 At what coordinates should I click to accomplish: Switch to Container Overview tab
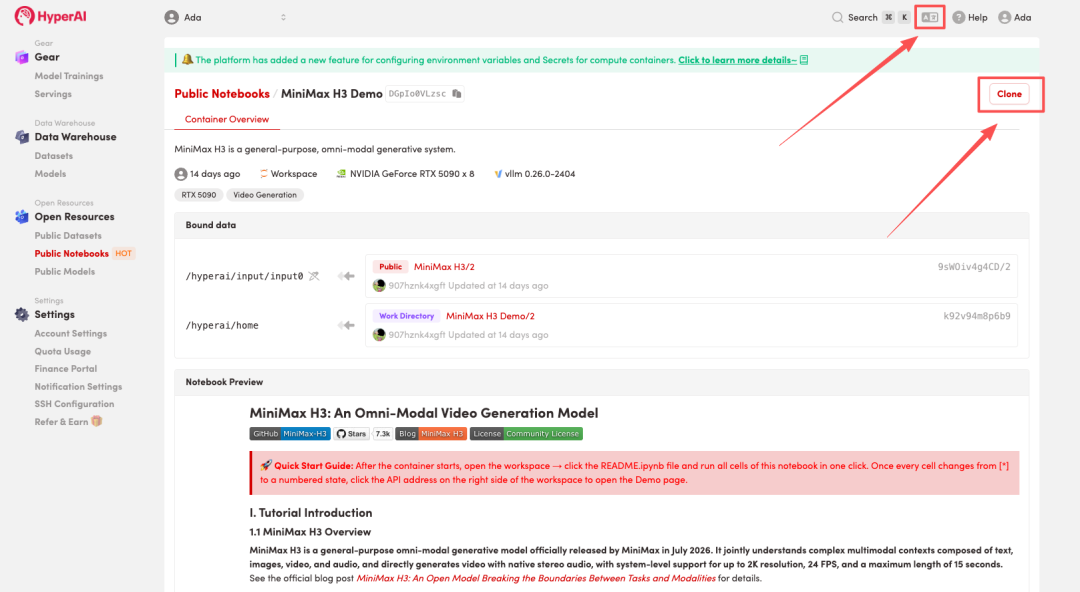click(227, 119)
